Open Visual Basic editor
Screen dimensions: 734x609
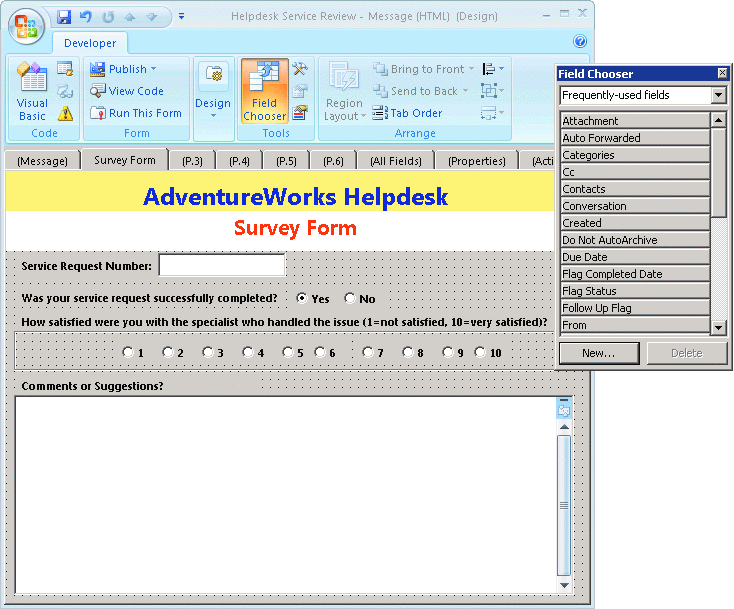[32, 92]
